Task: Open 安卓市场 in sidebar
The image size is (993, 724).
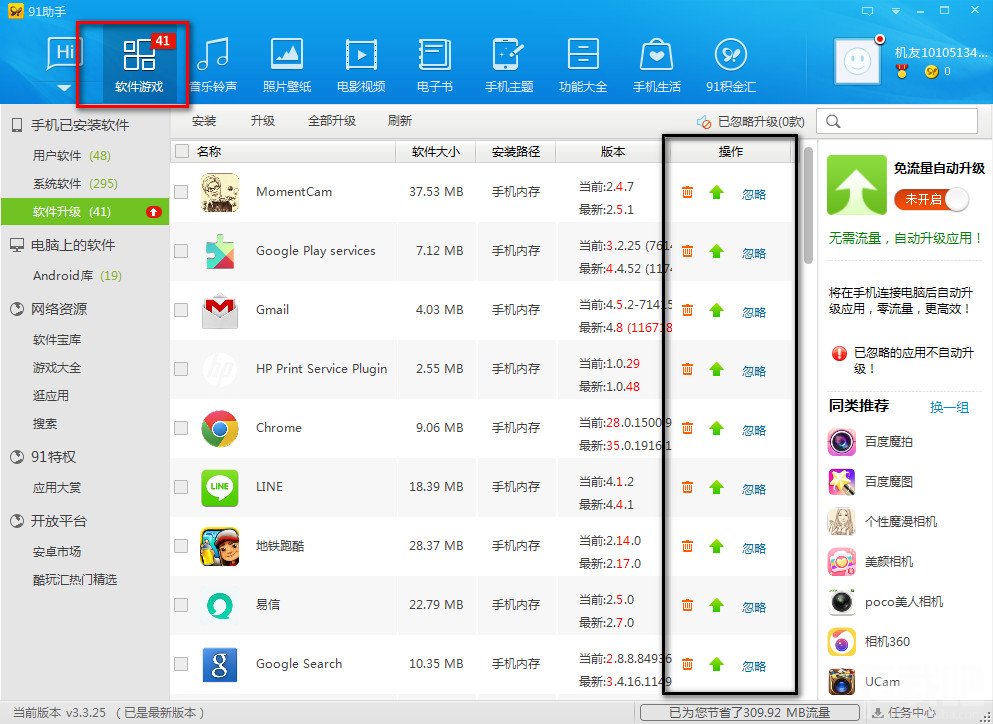Action: [x=57, y=551]
